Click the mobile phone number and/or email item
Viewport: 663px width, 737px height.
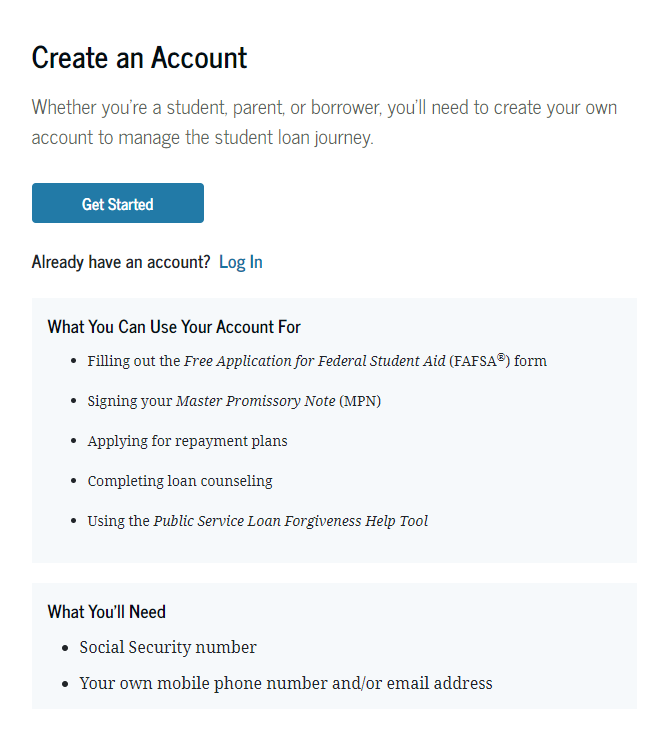(286, 683)
